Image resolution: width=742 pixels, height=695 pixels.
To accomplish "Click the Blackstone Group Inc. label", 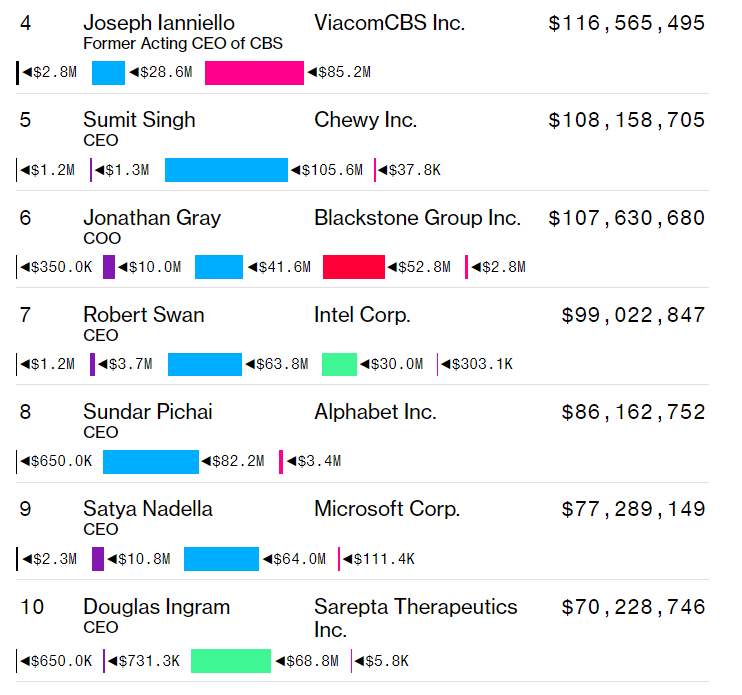I will pos(417,218).
